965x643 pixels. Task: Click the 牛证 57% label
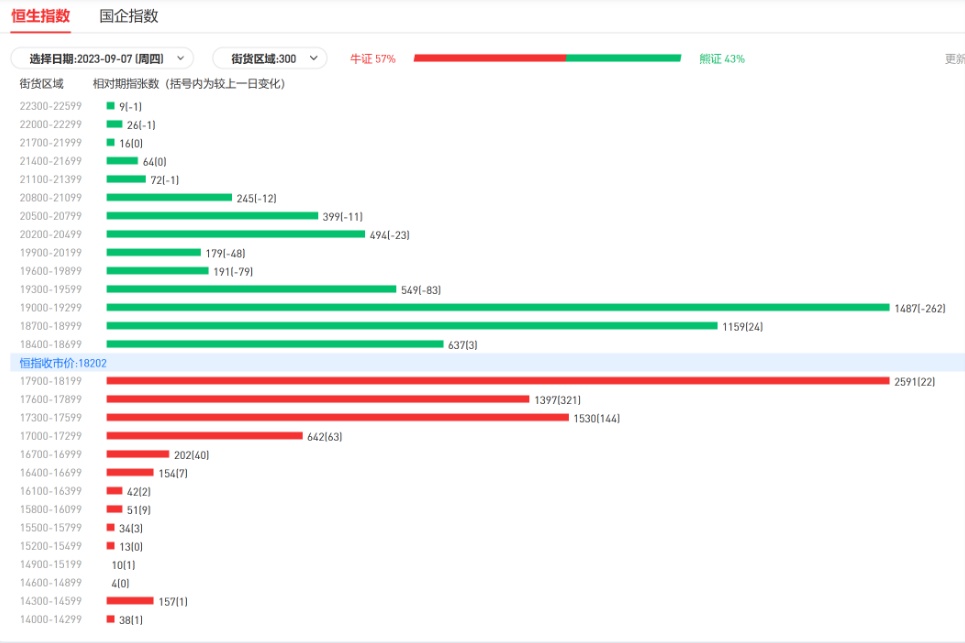tap(372, 59)
